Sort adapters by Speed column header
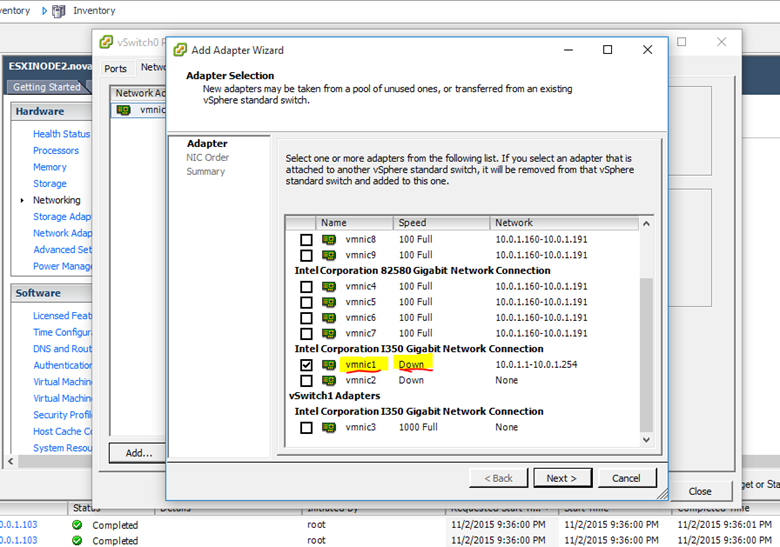The width and height of the screenshot is (780, 547). pyautogui.click(x=441, y=223)
